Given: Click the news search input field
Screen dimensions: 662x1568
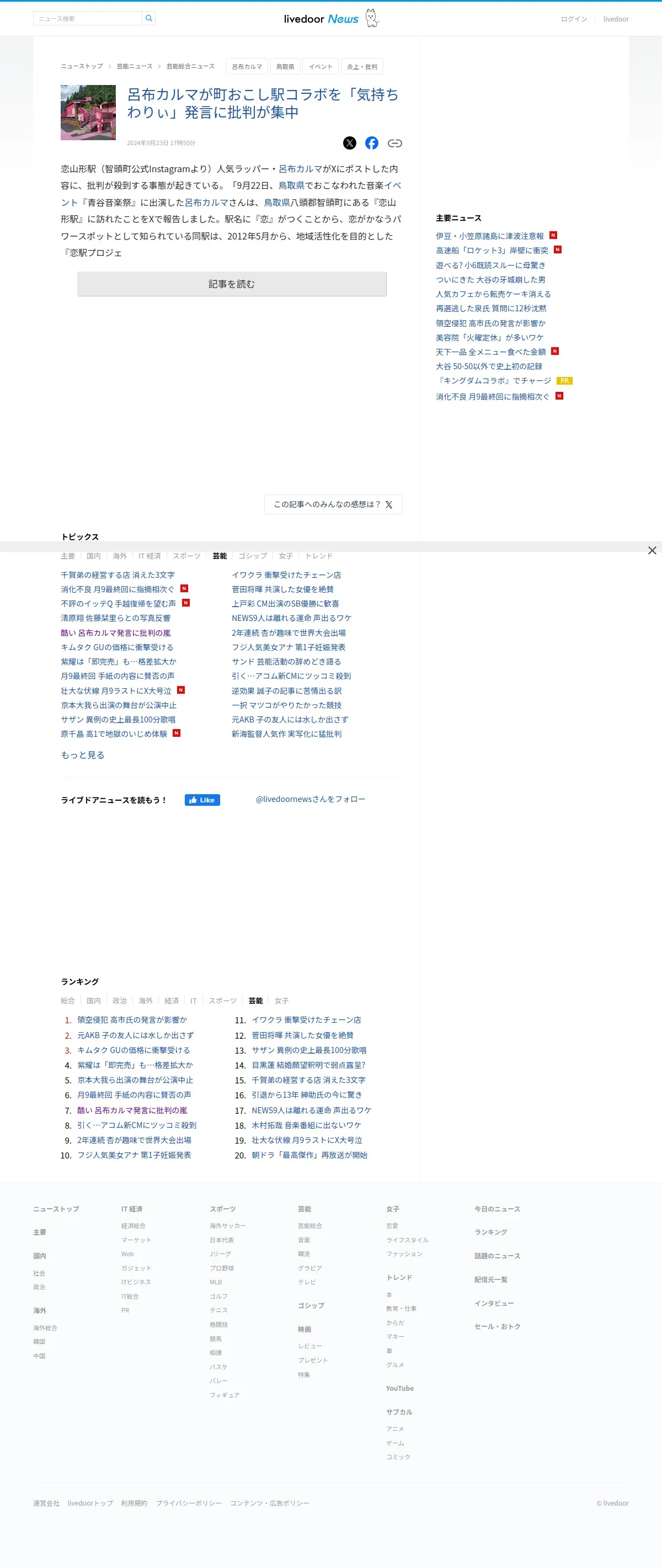Looking at the screenshot, I should tap(88, 18).
